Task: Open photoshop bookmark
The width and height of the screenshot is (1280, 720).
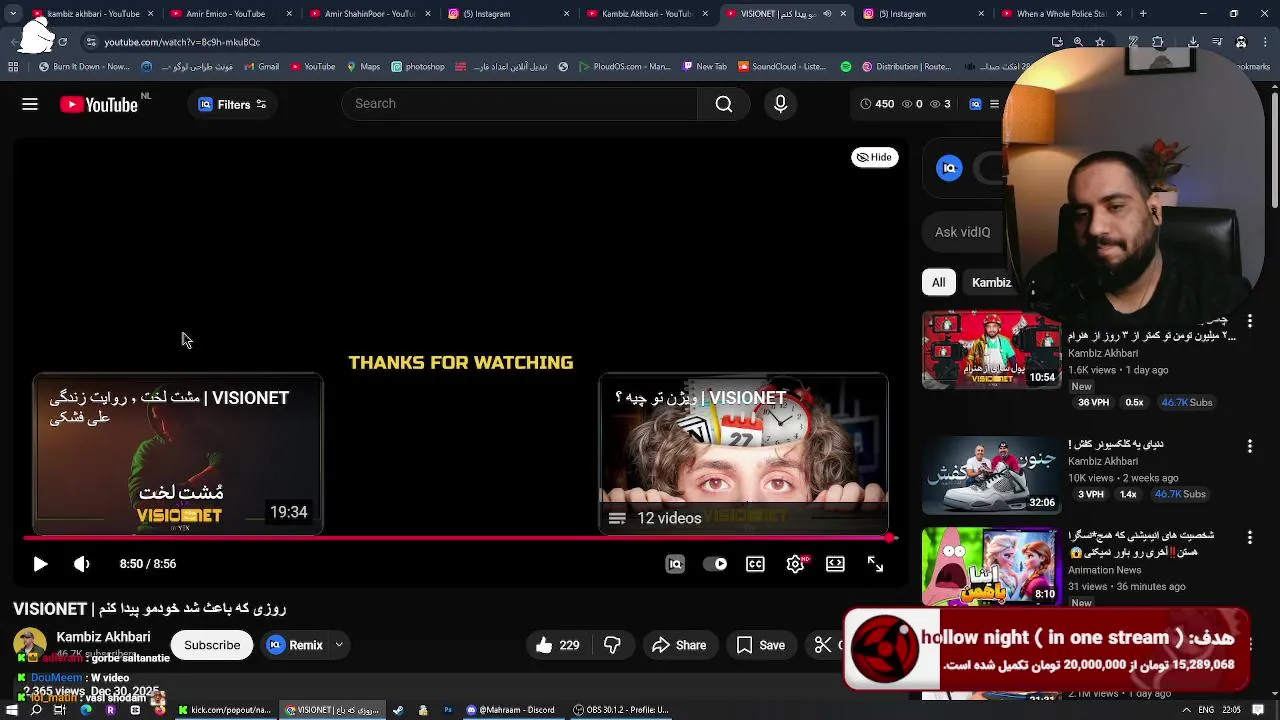Action: 418,67
